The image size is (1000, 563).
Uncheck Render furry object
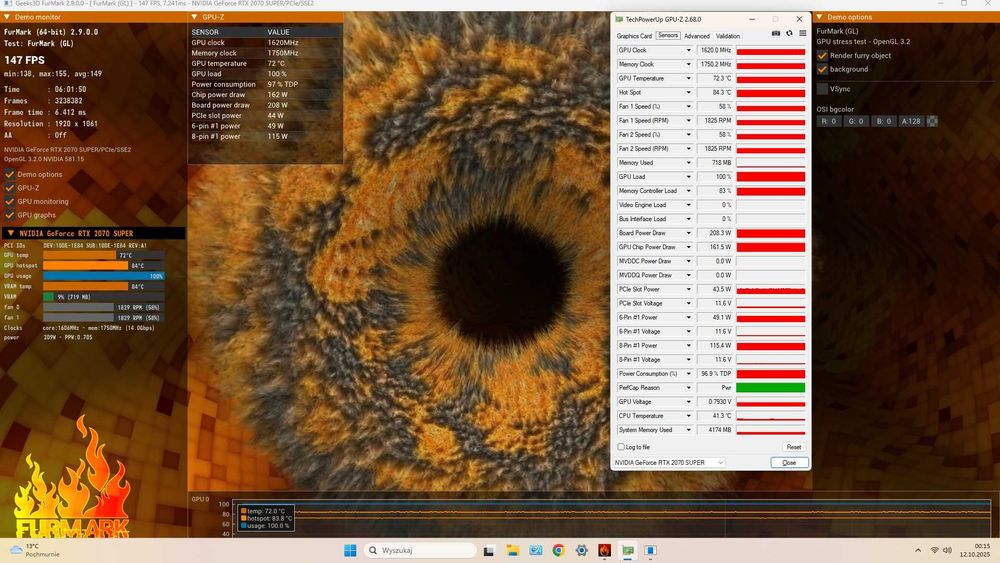coord(822,55)
